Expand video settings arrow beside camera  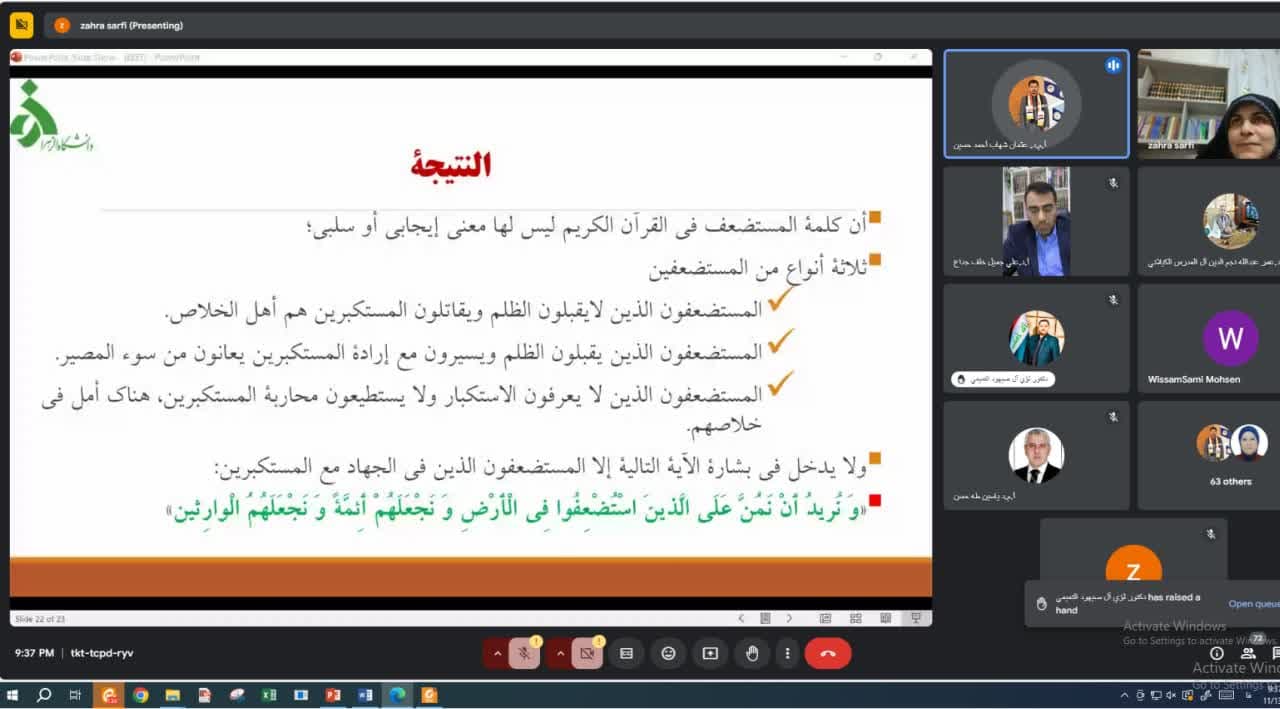(x=561, y=653)
